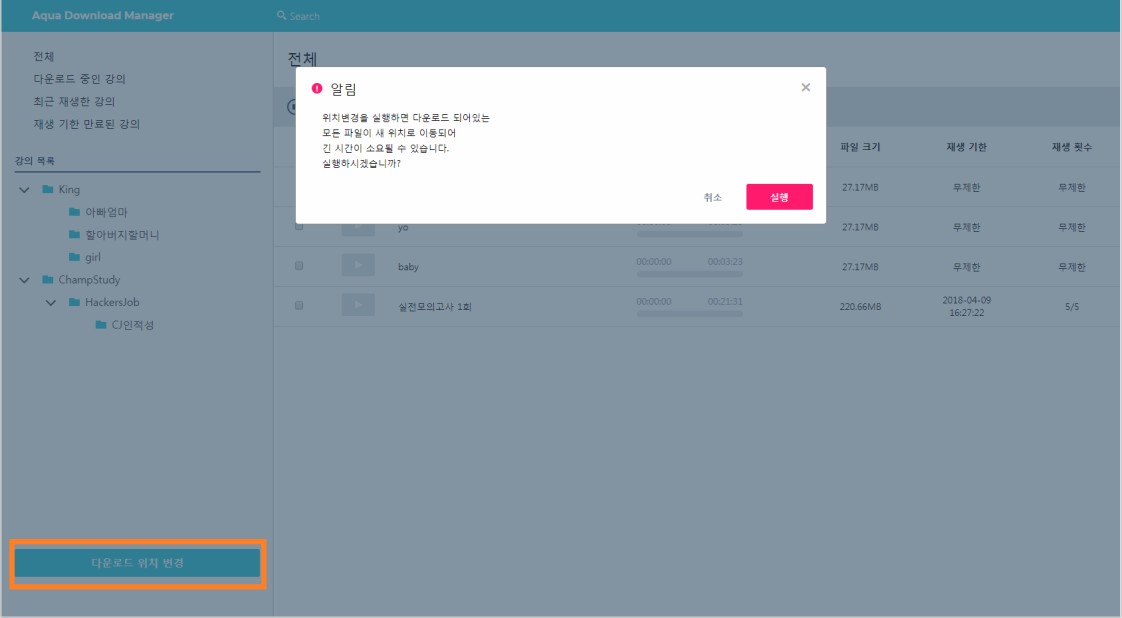
Task: Collapse the ChampStudy folder chevron
Action: [24, 280]
